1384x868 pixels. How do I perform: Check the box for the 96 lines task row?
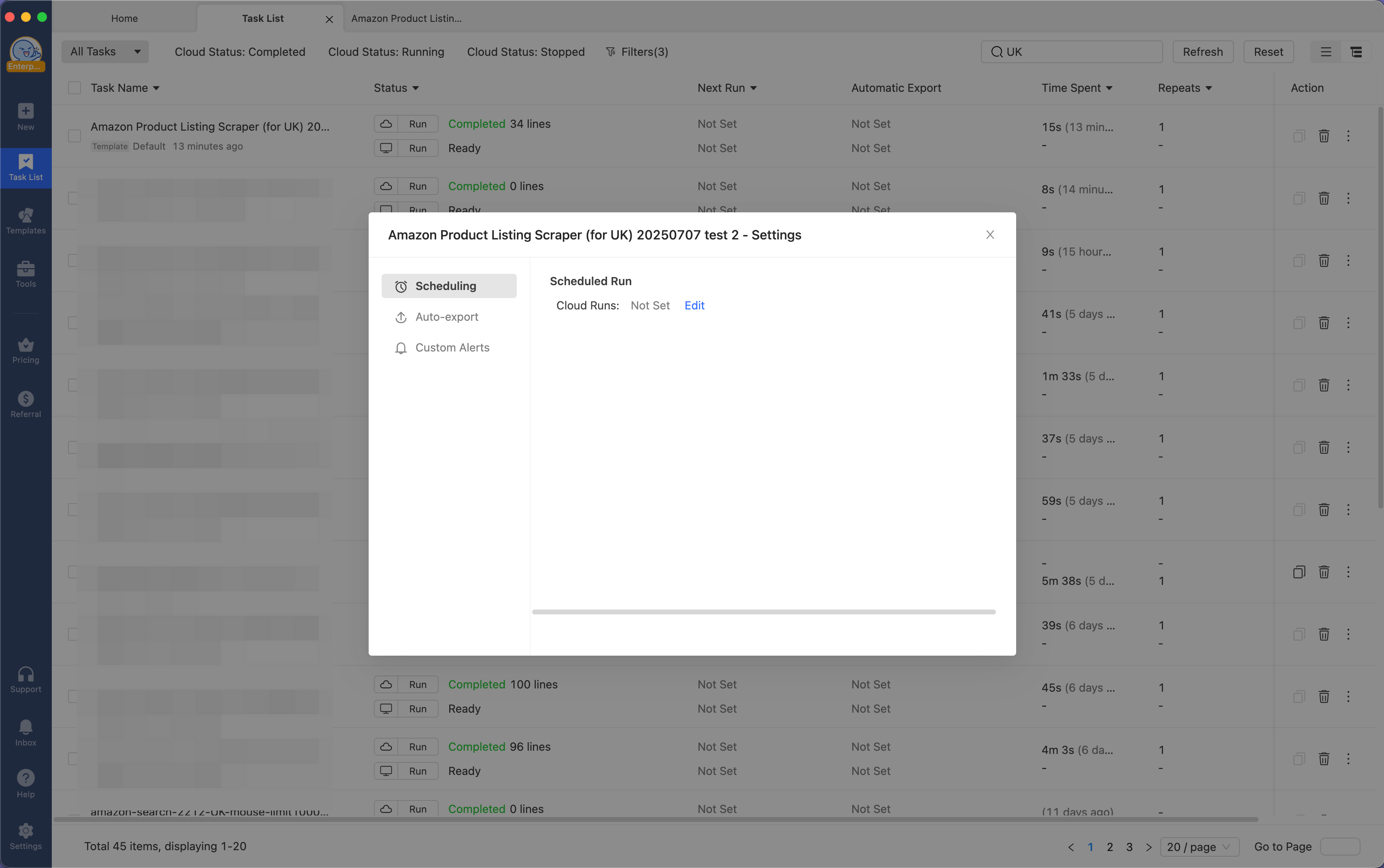point(73,759)
